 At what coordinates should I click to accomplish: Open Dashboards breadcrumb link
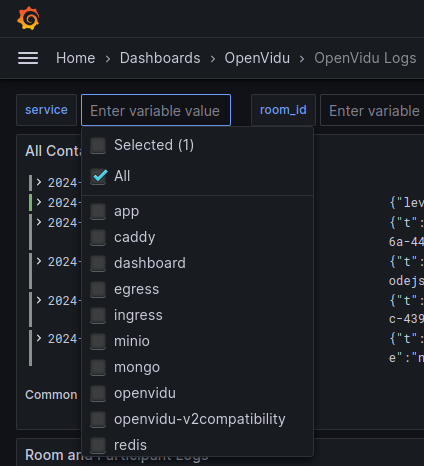point(160,58)
